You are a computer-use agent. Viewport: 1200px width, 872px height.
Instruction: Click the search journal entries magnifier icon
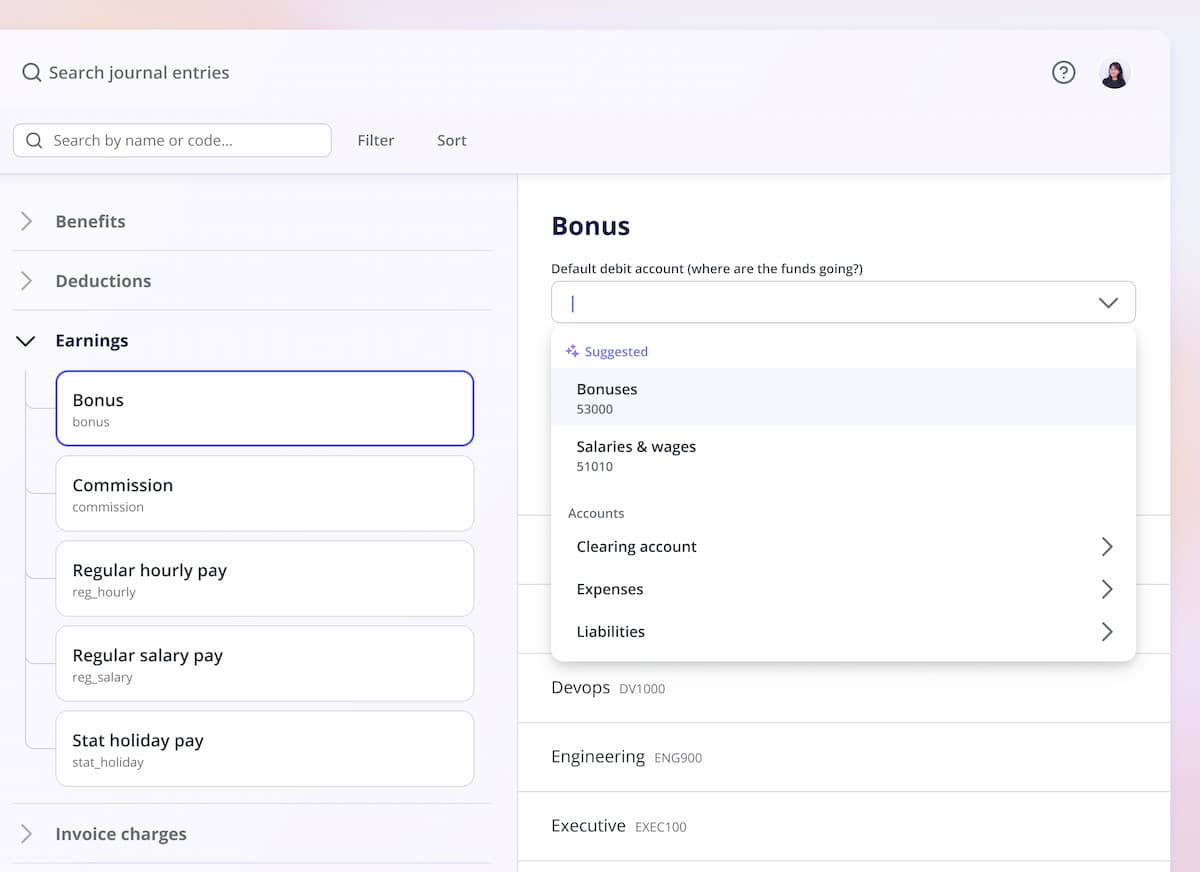(32, 72)
